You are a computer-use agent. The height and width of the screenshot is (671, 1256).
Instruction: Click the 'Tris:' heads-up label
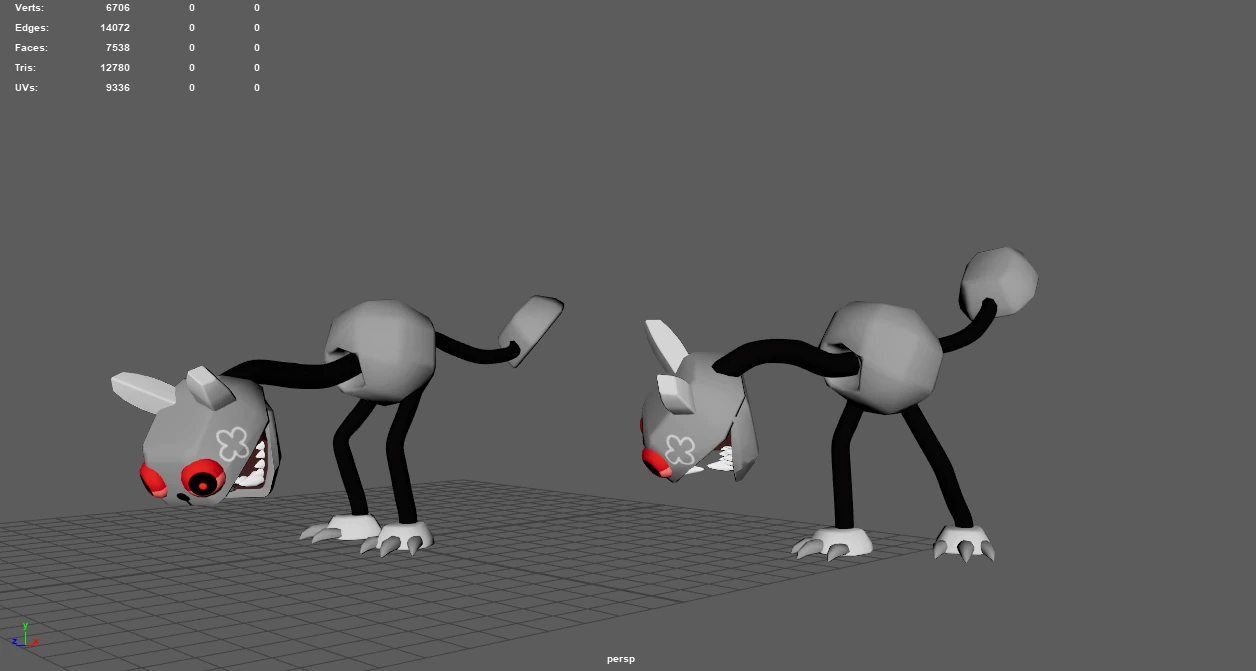(25, 68)
